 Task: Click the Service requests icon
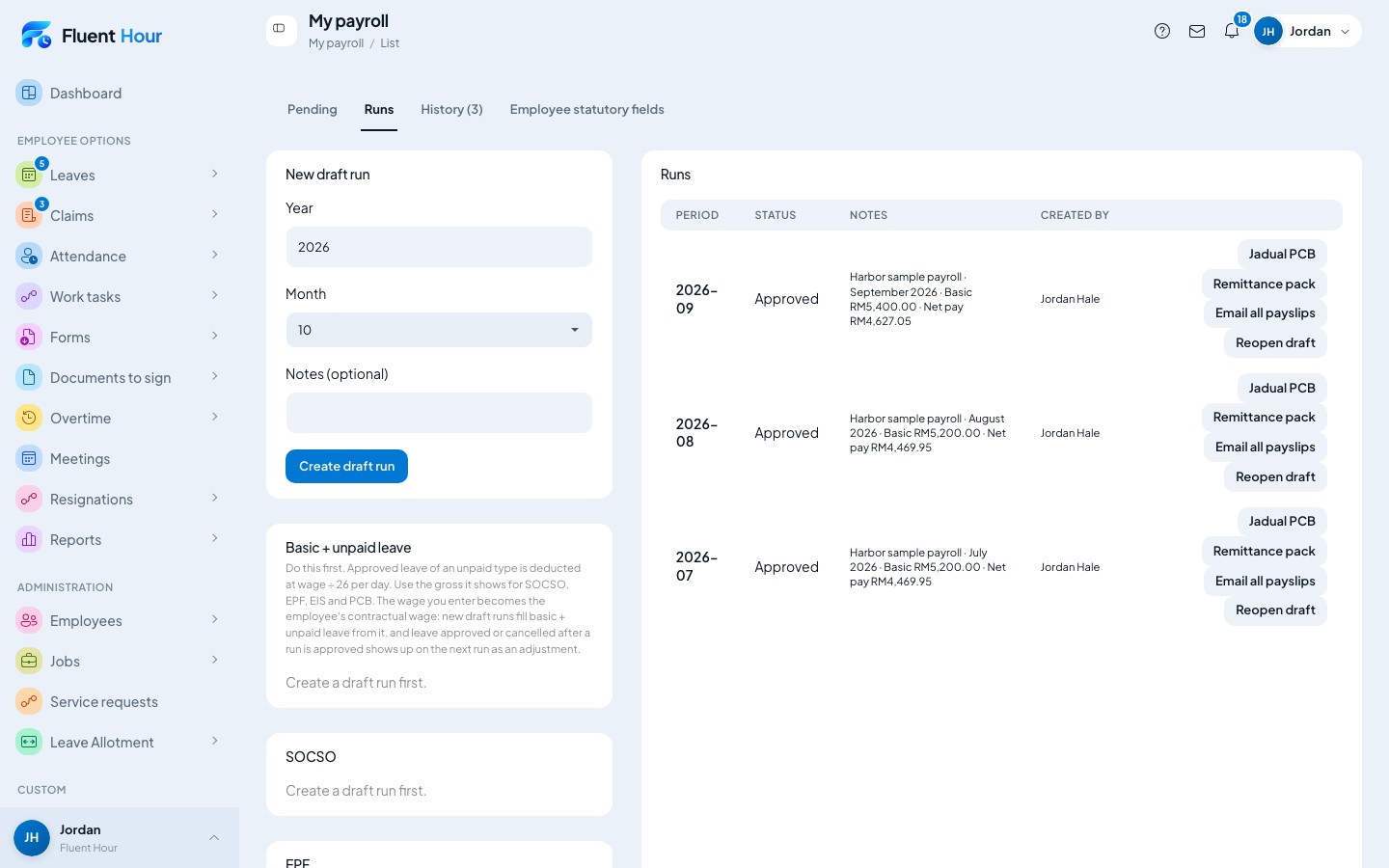tap(29, 701)
